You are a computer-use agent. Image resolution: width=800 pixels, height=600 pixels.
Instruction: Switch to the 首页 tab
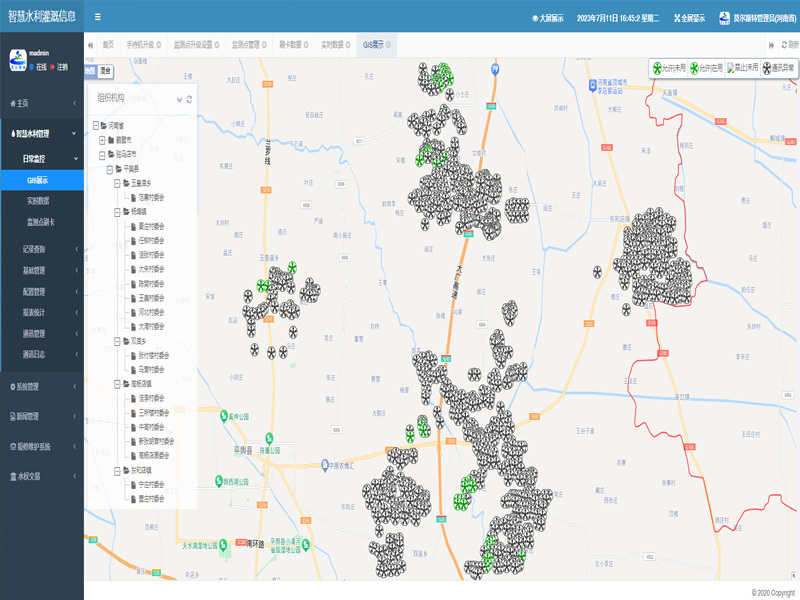pyautogui.click(x=107, y=45)
